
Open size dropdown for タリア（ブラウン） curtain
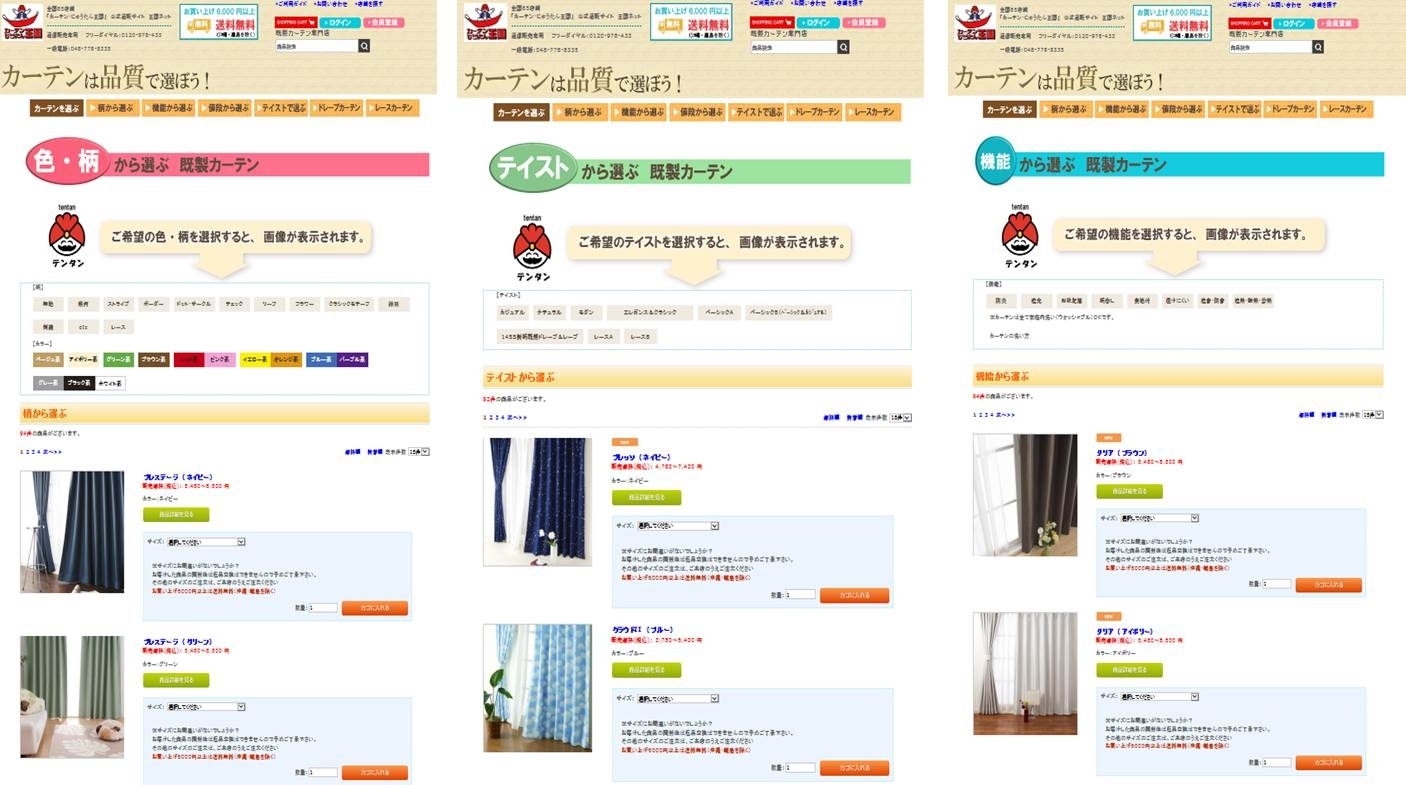click(1159, 518)
